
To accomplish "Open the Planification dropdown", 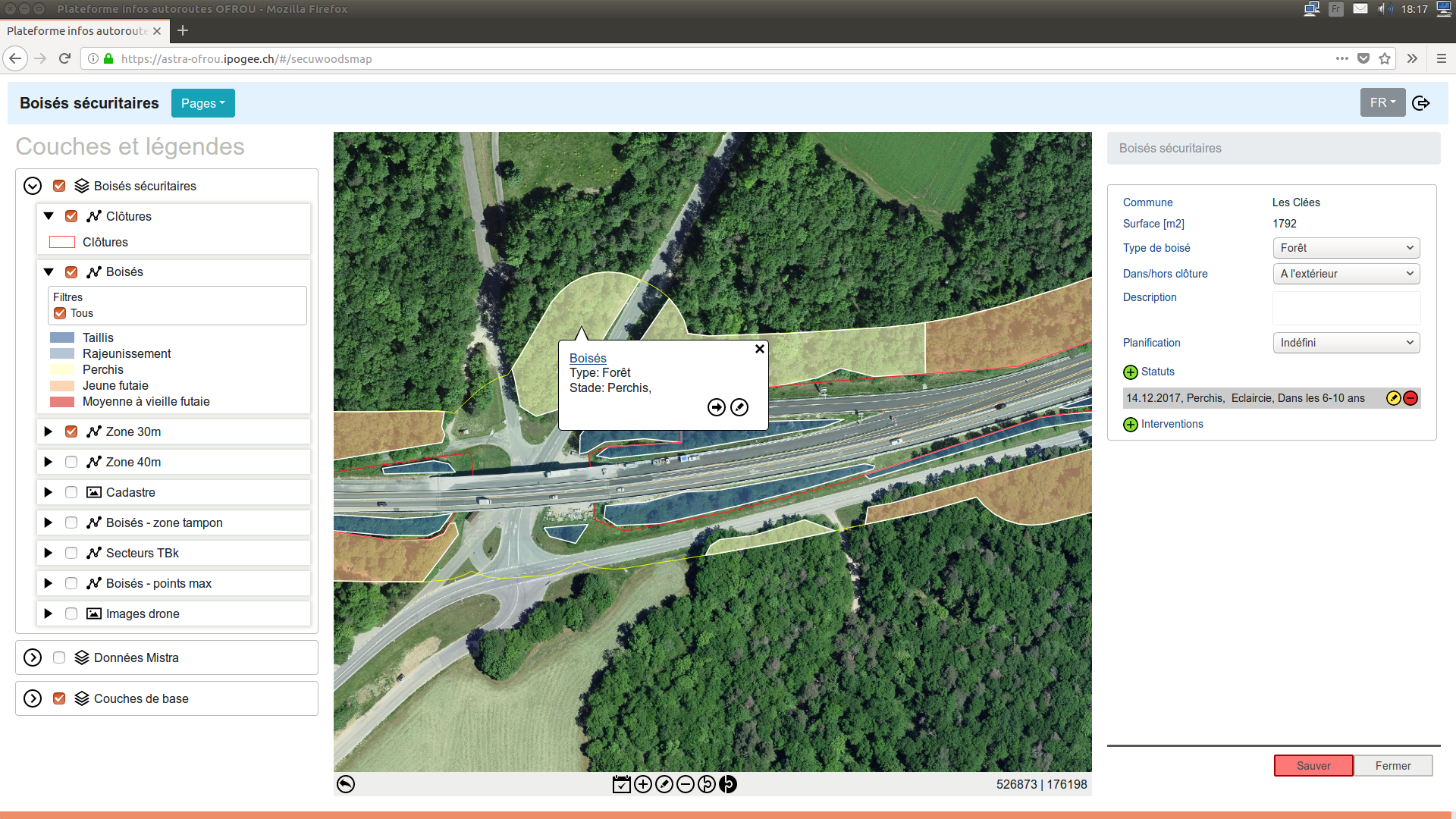I will [x=1346, y=343].
